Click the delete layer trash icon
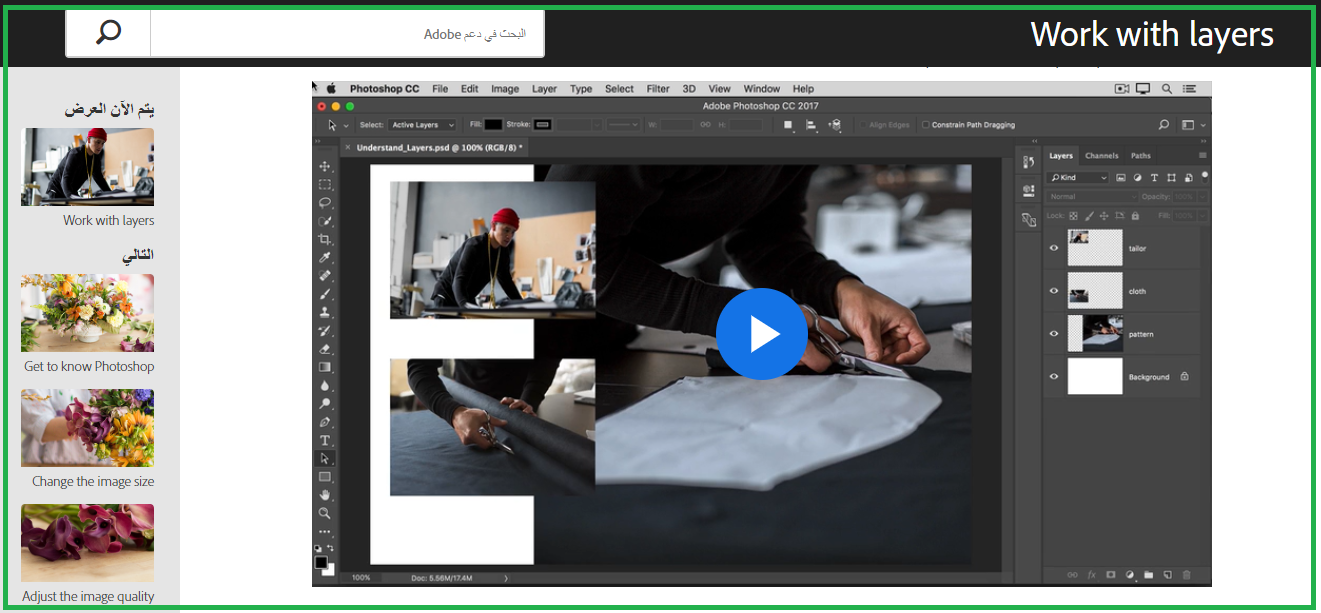This screenshot has width=1321, height=613. pyautogui.click(x=1186, y=575)
